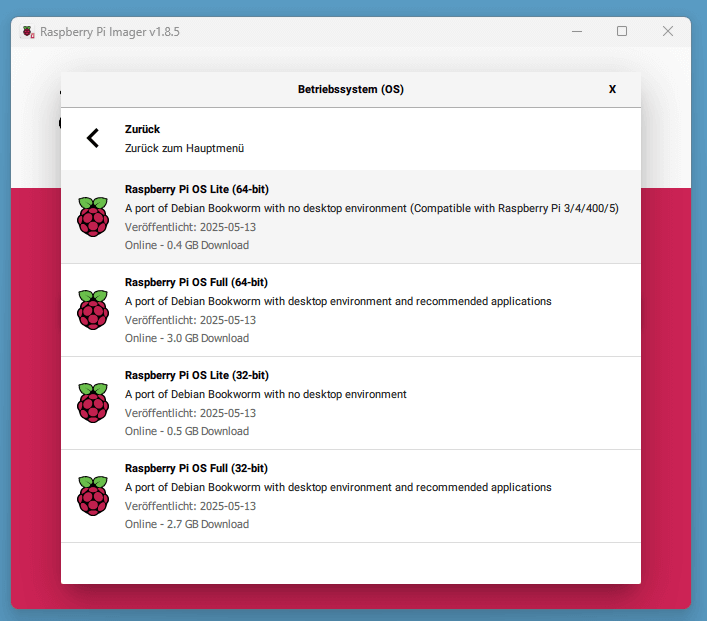This screenshot has width=707, height=621.
Task: Close the Betriebssystem (OS) dialog with X
Action: click(x=612, y=89)
